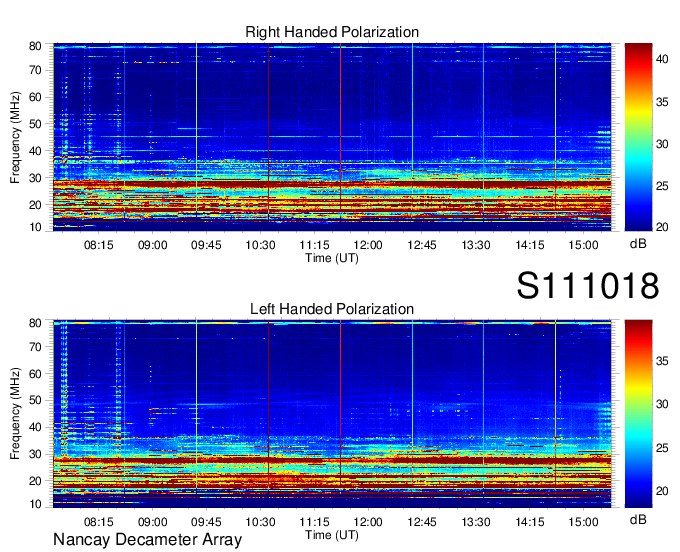
Task: Click the "70" frequency tick of Right Handed plot
Action: pyautogui.click(x=36, y=70)
